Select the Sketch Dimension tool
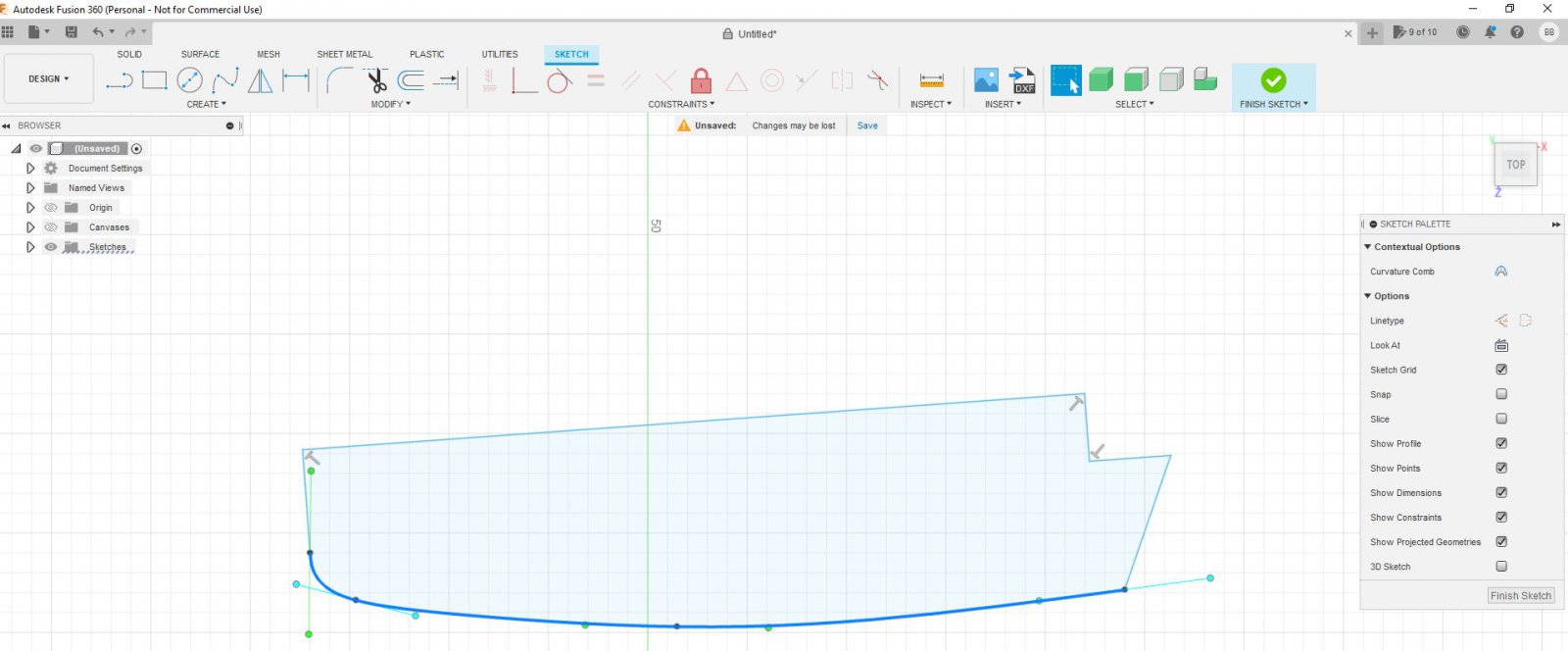This screenshot has width=1568, height=651. coord(295,80)
